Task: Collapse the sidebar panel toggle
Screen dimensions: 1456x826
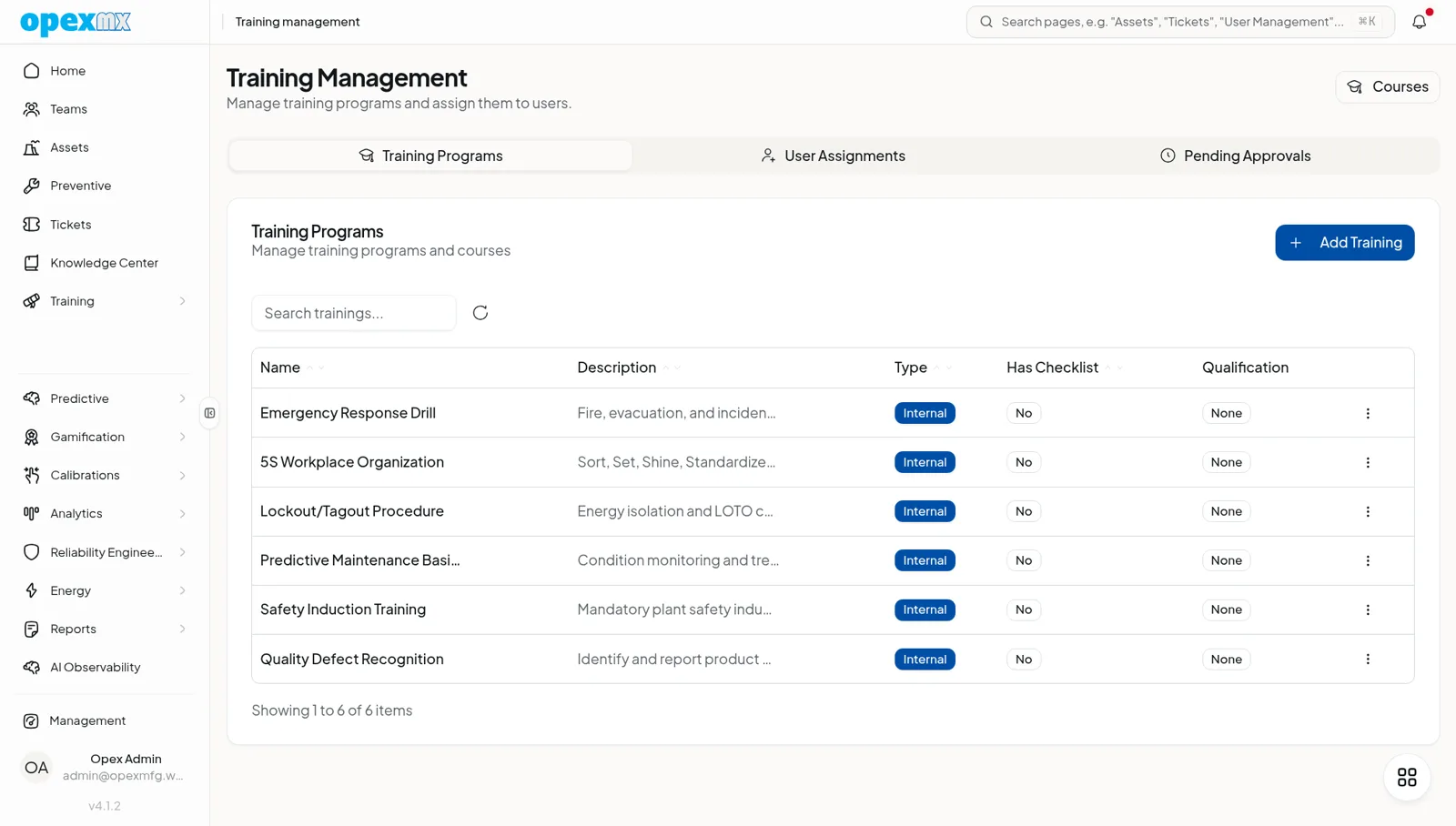Action: (210, 413)
